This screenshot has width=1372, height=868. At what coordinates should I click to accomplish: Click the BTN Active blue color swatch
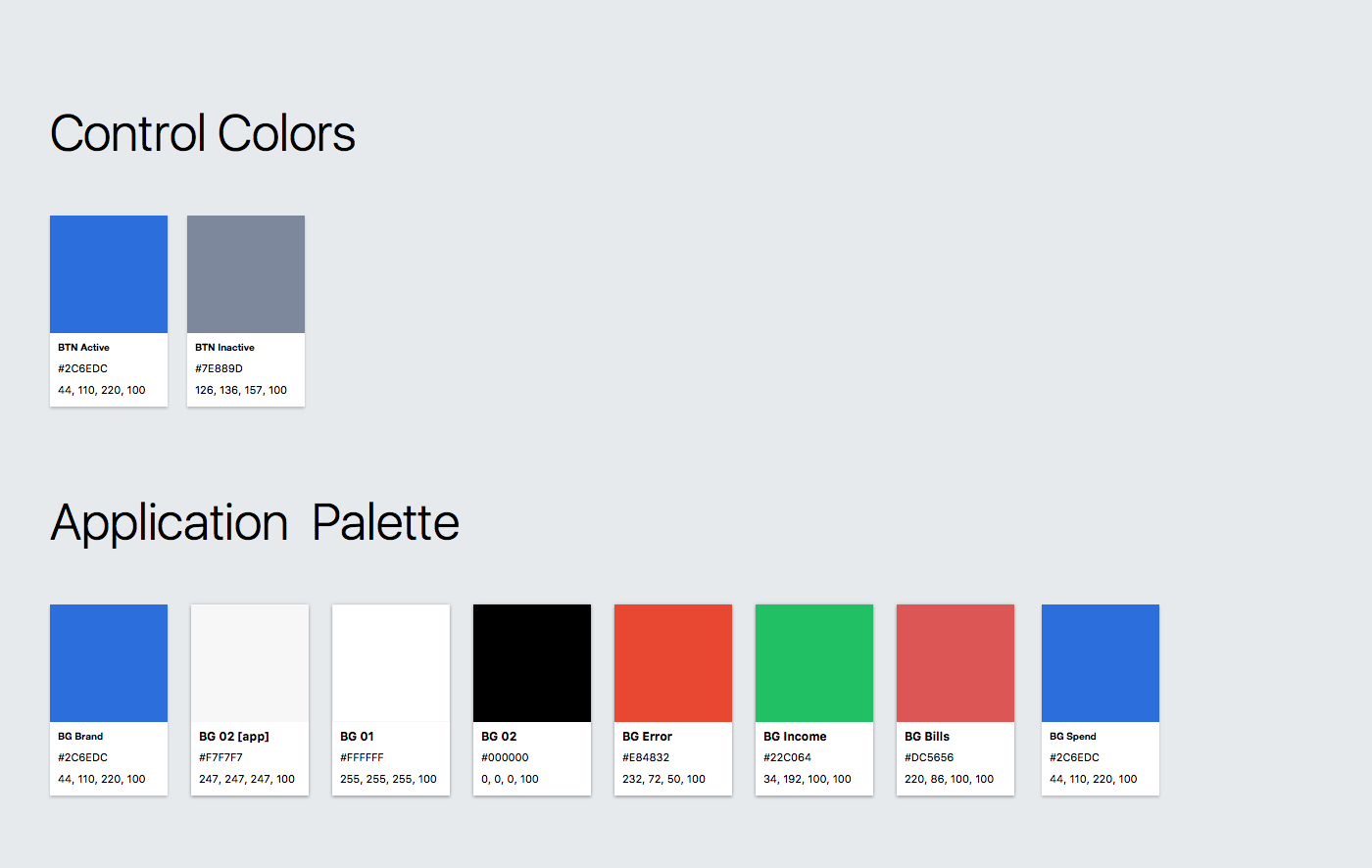(109, 274)
